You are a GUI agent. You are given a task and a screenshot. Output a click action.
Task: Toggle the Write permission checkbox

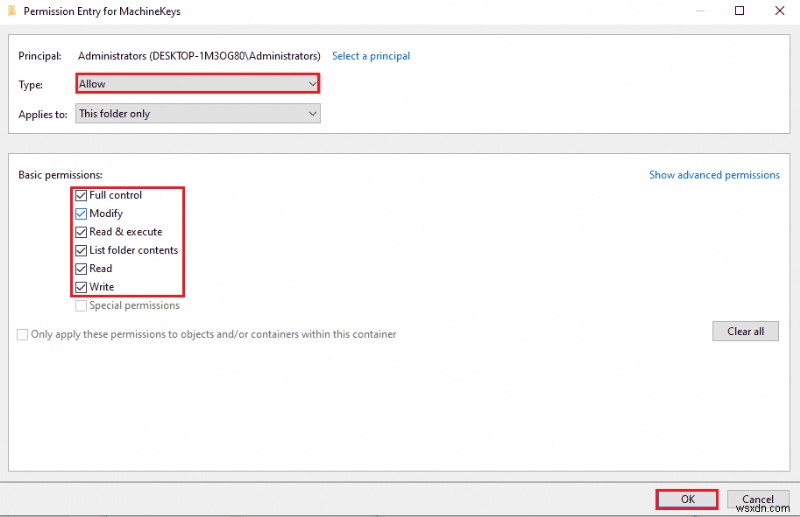(81, 287)
